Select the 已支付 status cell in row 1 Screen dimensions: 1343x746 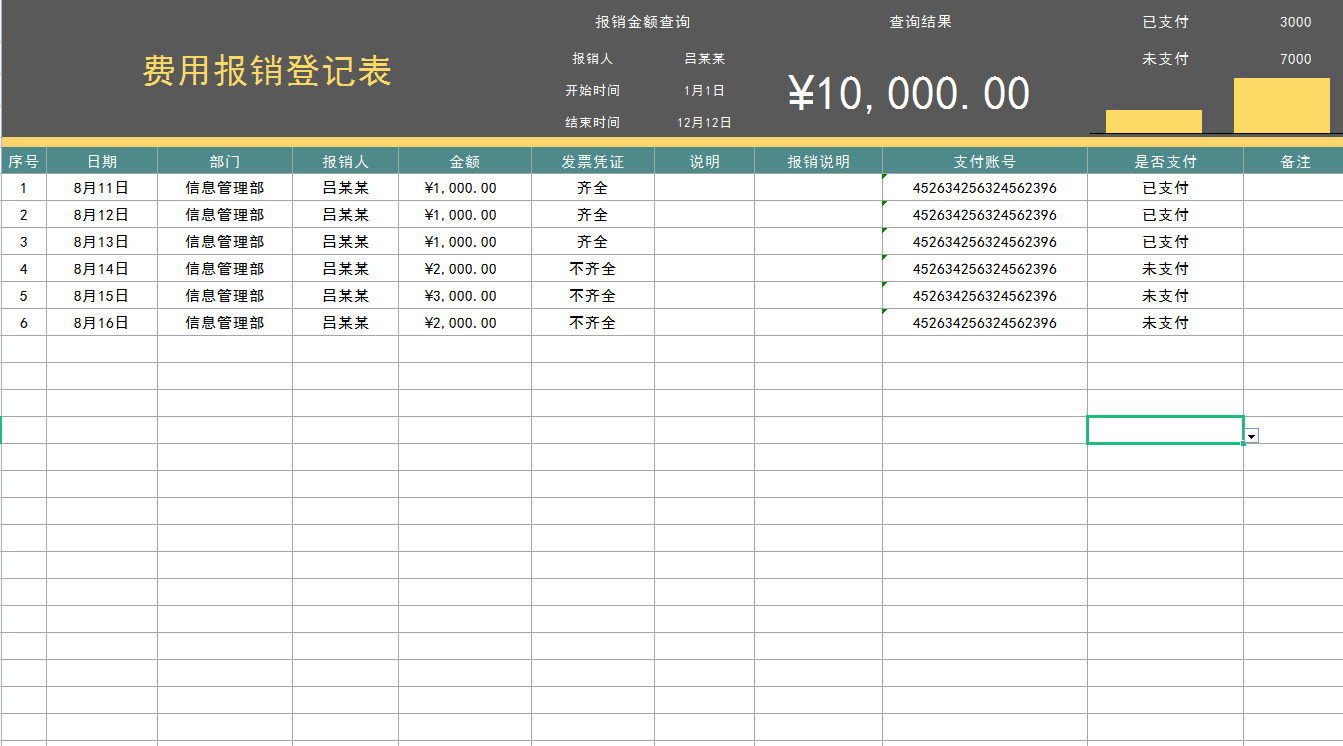coord(1165,187)
